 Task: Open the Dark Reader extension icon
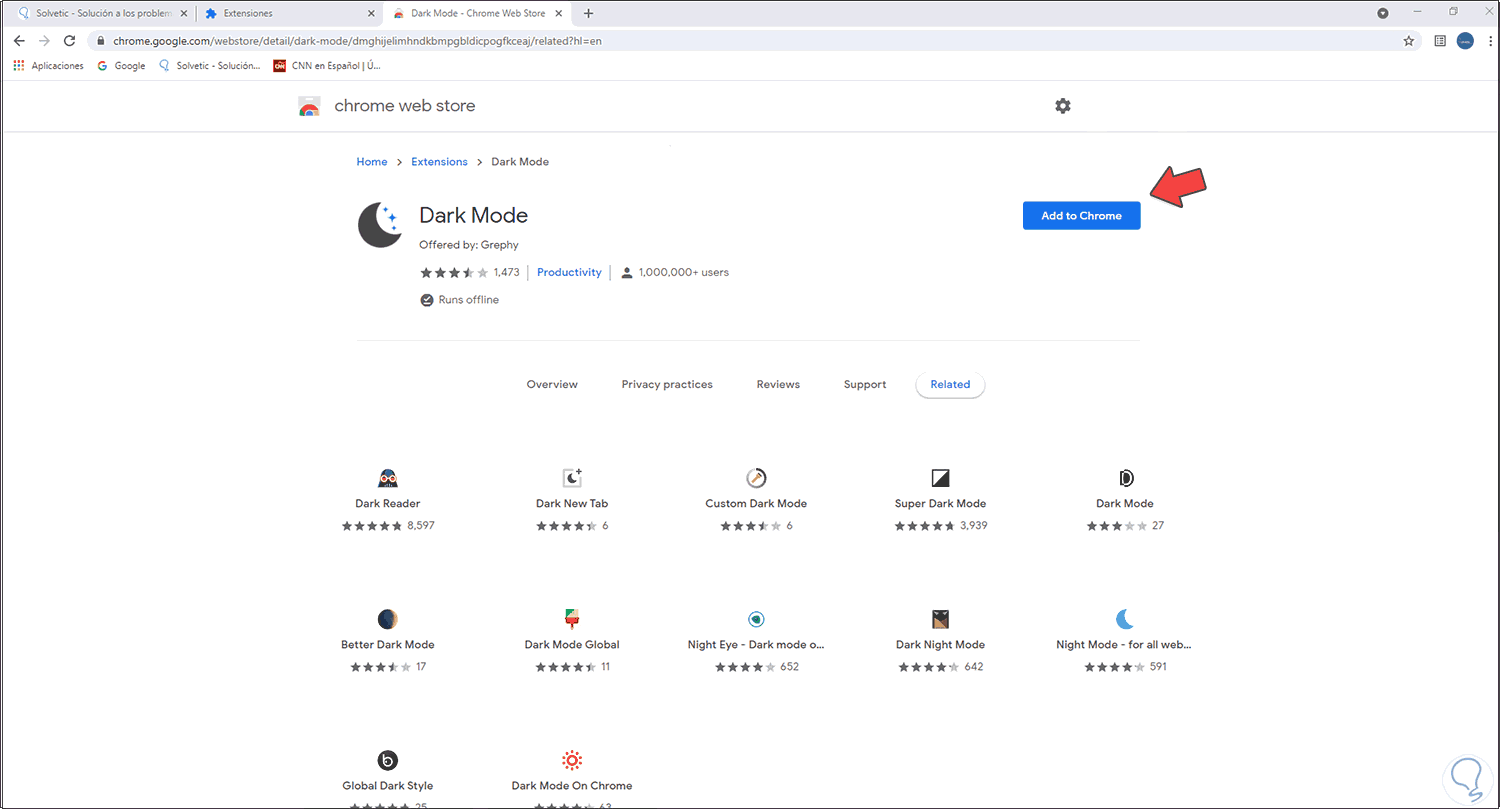tap(388, 478)
